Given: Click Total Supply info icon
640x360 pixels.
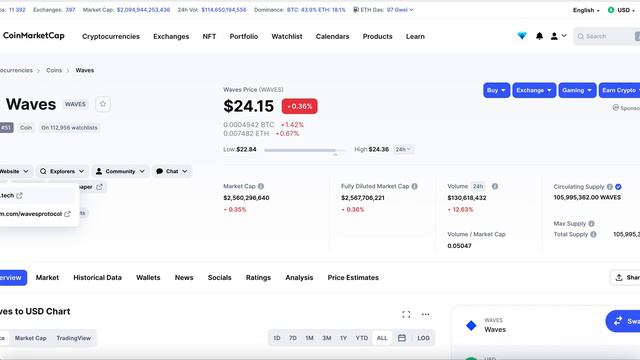Looking at the screenshot, I should [593, 234].
